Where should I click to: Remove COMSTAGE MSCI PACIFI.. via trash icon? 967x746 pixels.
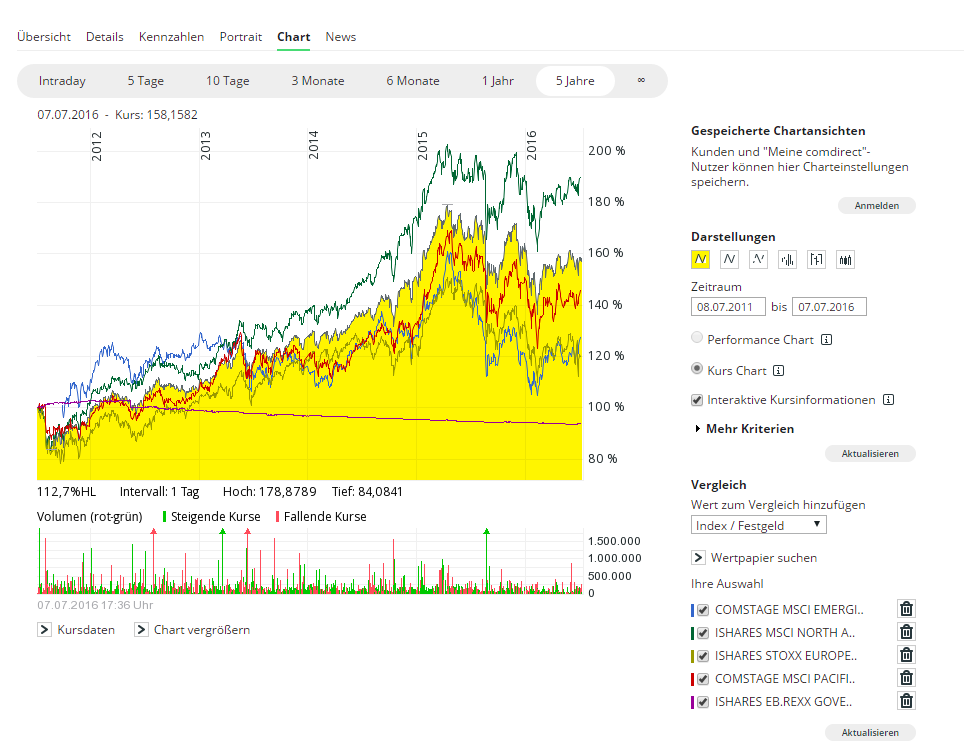point(906,678)
